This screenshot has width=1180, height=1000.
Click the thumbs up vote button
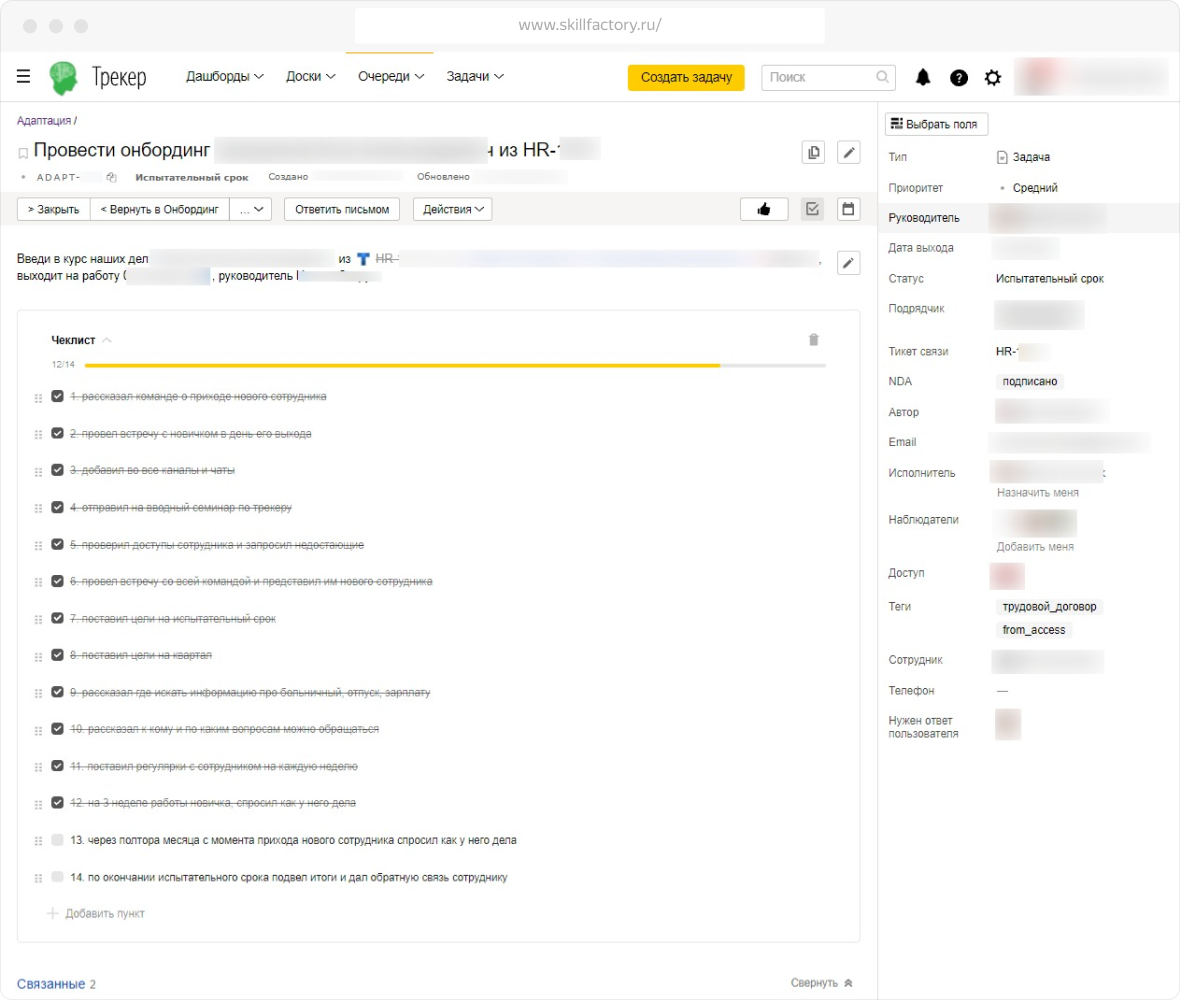tap(763, 209)
